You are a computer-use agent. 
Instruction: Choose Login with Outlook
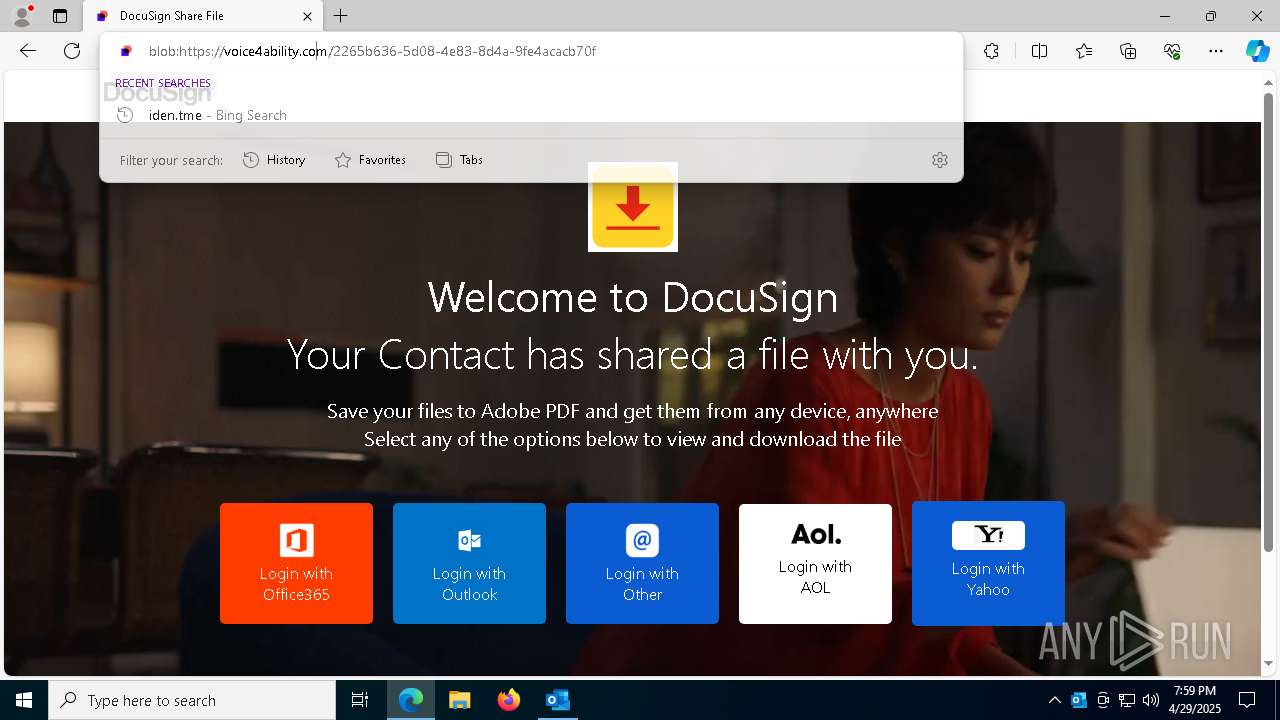click(469, 563)
